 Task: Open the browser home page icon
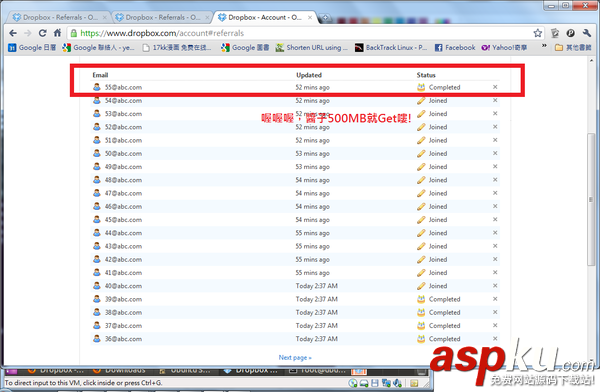pos(57,33)
